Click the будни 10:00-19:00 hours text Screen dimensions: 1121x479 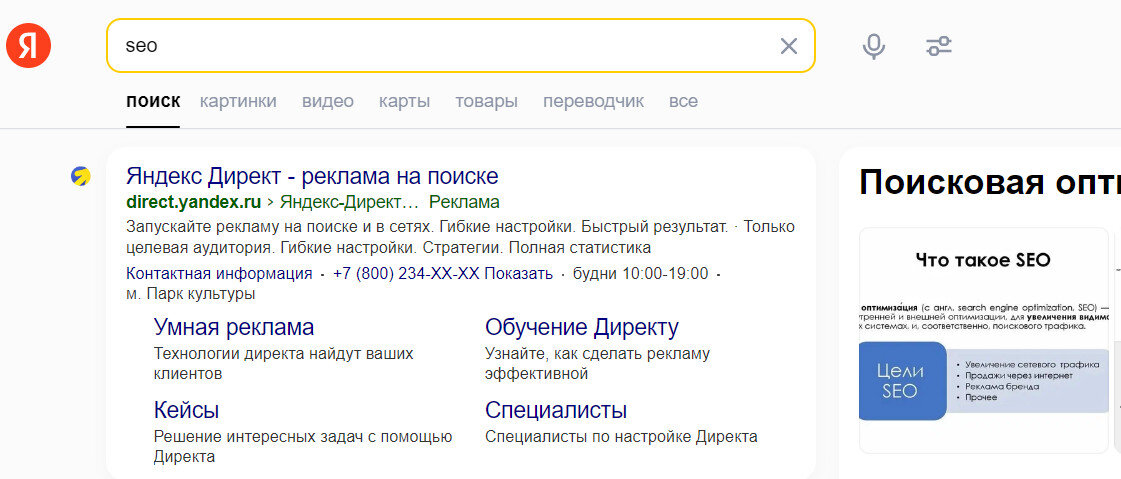pyautogui.click(x=641, y=273)
